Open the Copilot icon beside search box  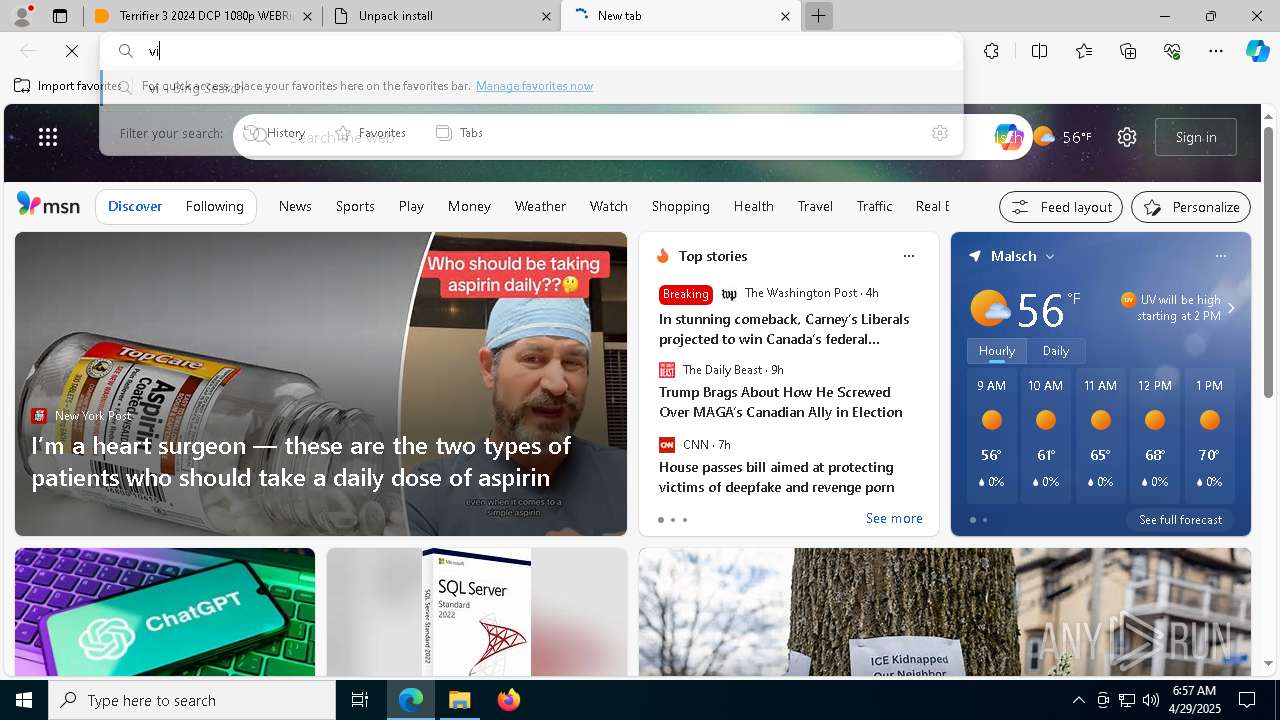pos(1008,137)
